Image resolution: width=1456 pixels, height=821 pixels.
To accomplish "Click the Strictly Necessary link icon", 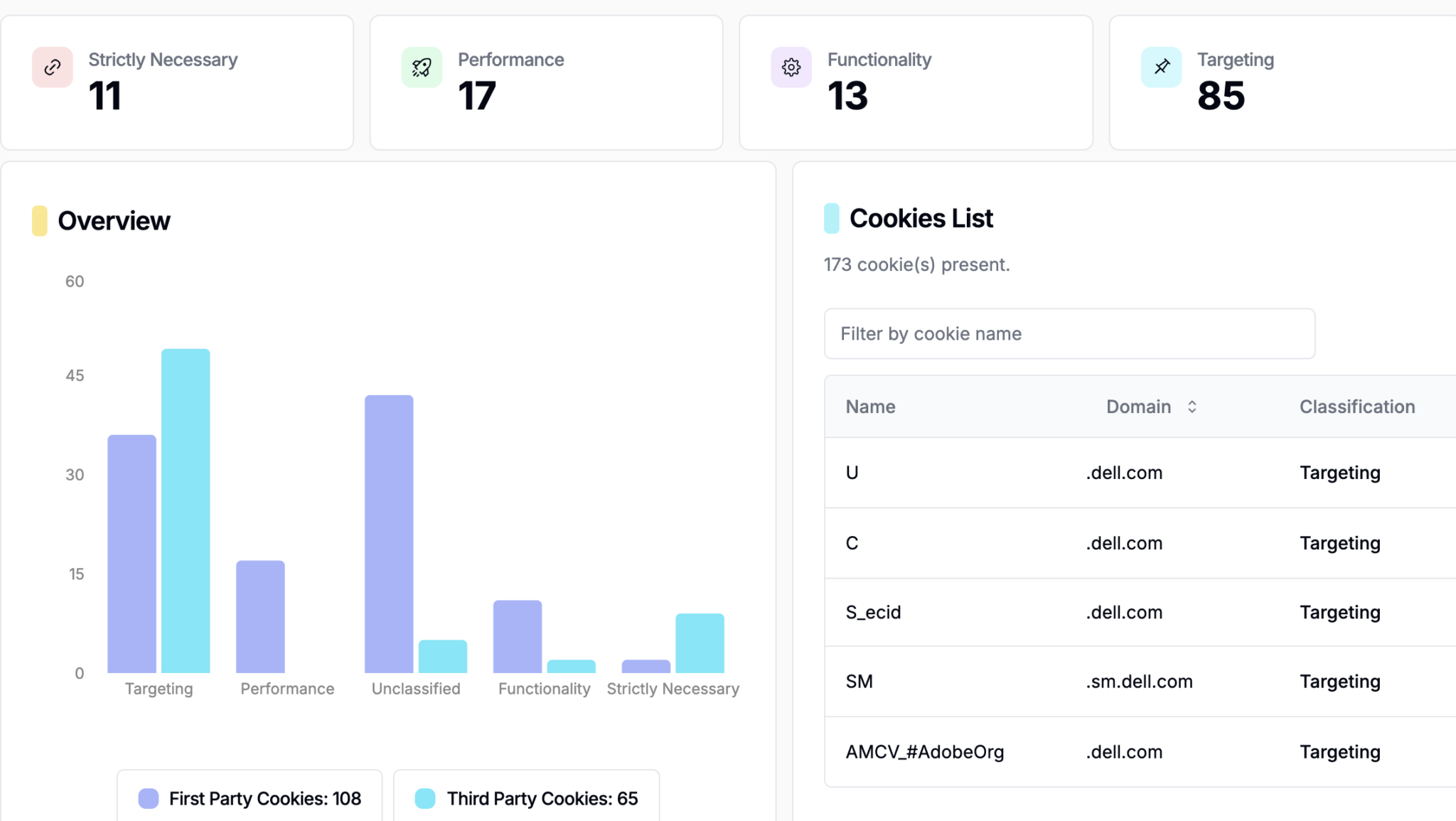I will coord(52,68).
